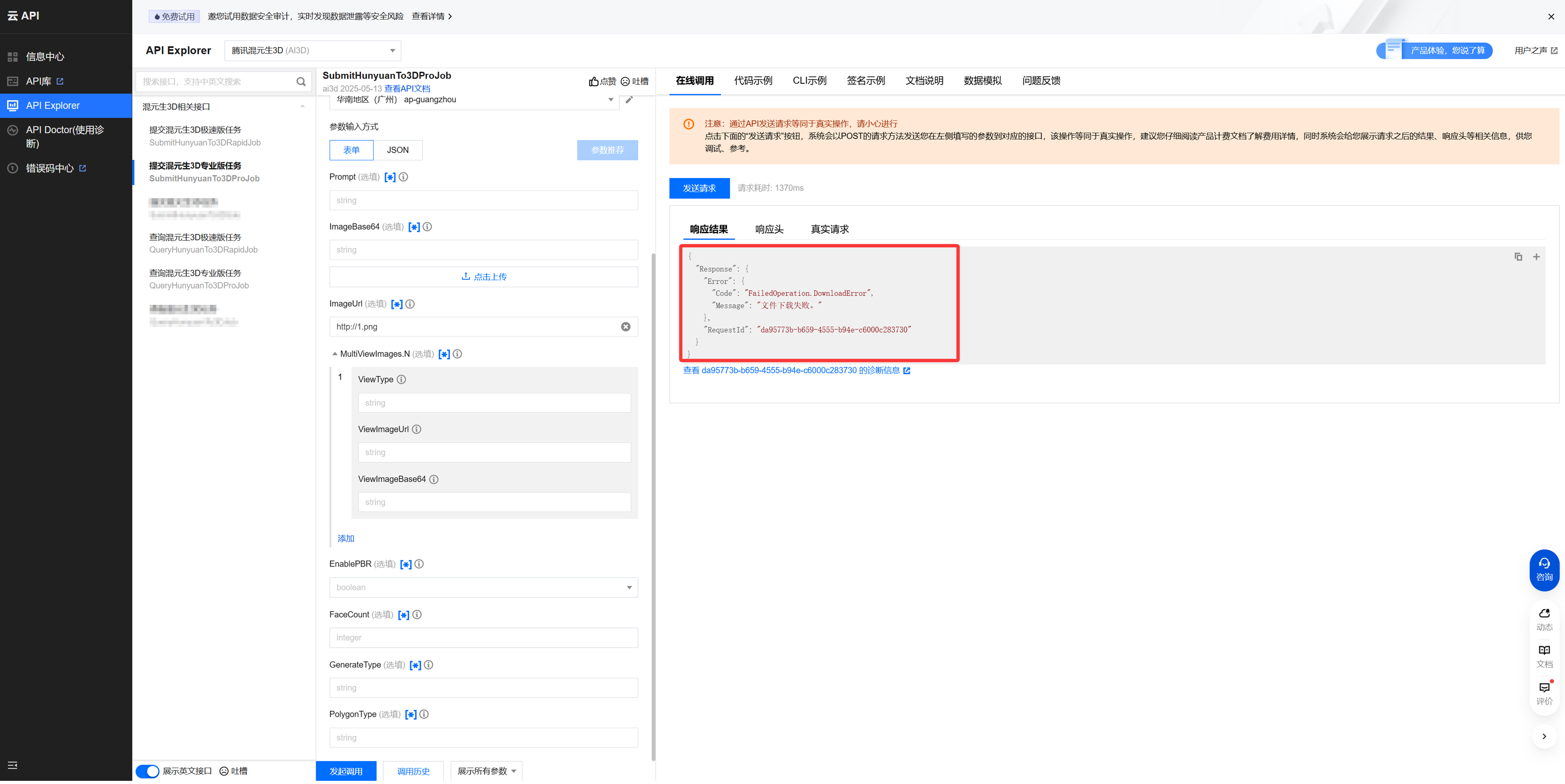Click the thumbs-up 点赞 icon
The height and width of the screenshot is (784, 1565).
pos(594,82)
